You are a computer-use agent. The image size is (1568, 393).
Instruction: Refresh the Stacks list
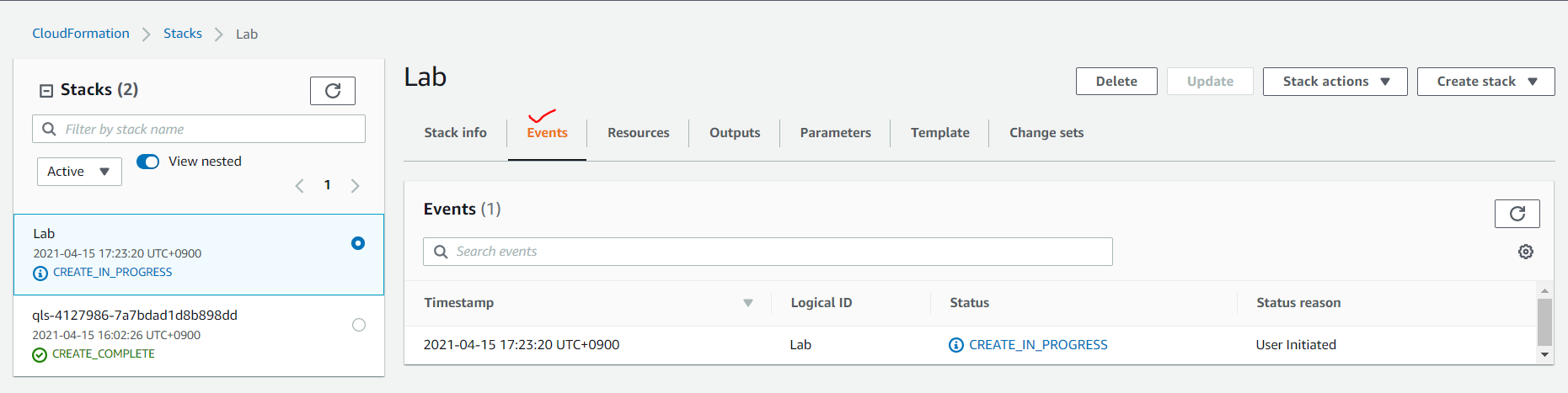click(333, 91)
